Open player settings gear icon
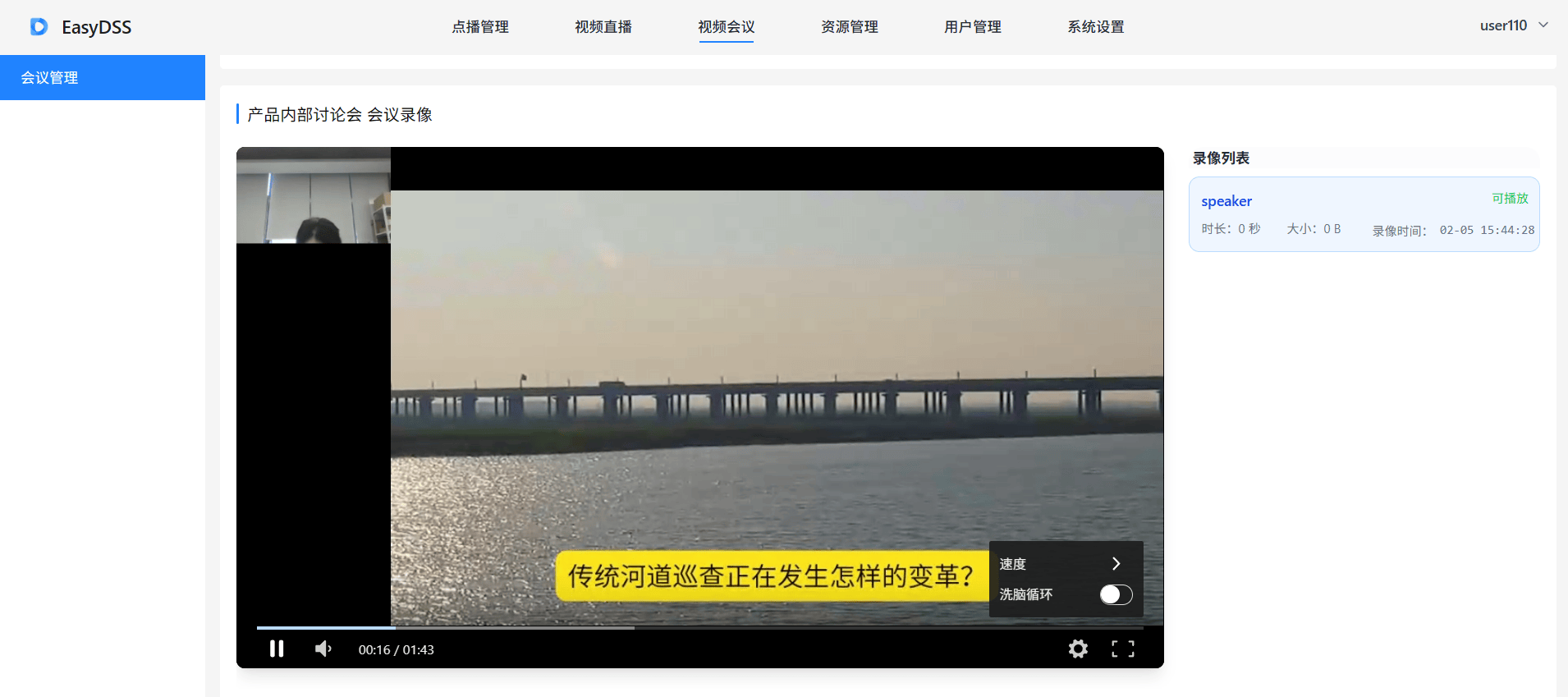This screenshot has width=1568, height=697. (1078, 649)
